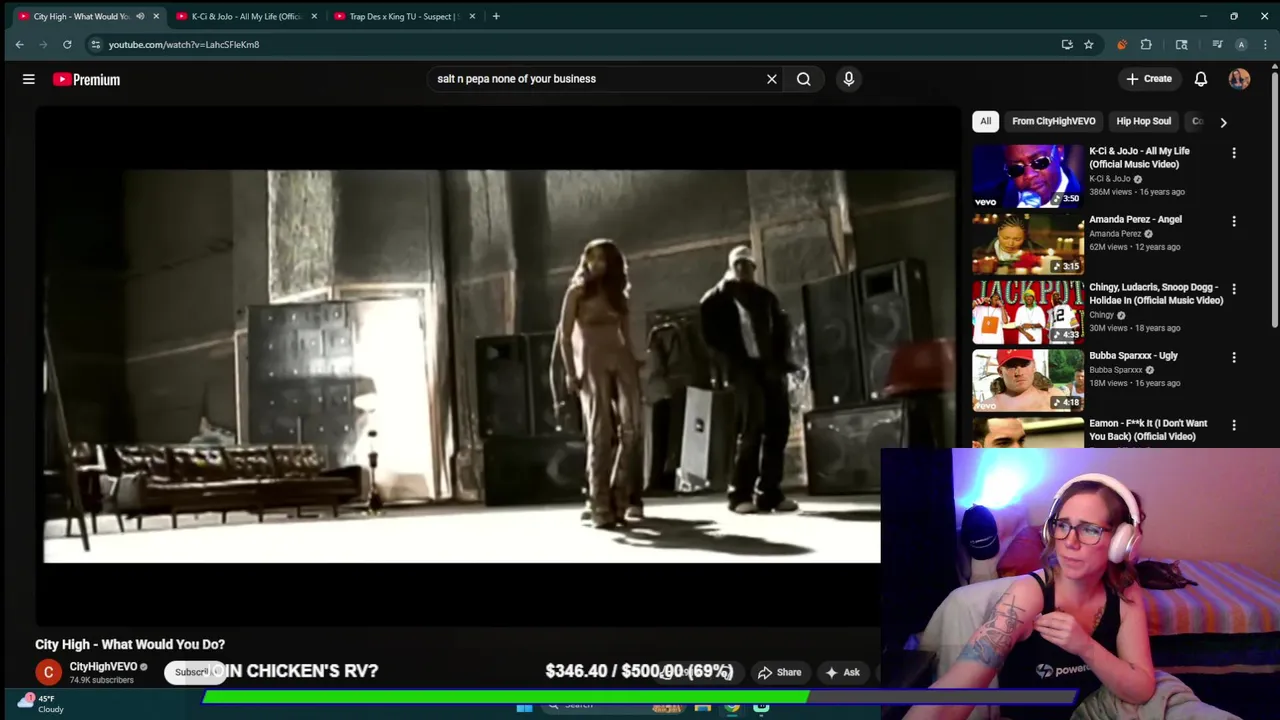Image resolution: width=1280 pixels, height=720 pixels.
Task: Open options for Eamon video
Action: [1234, 425]
